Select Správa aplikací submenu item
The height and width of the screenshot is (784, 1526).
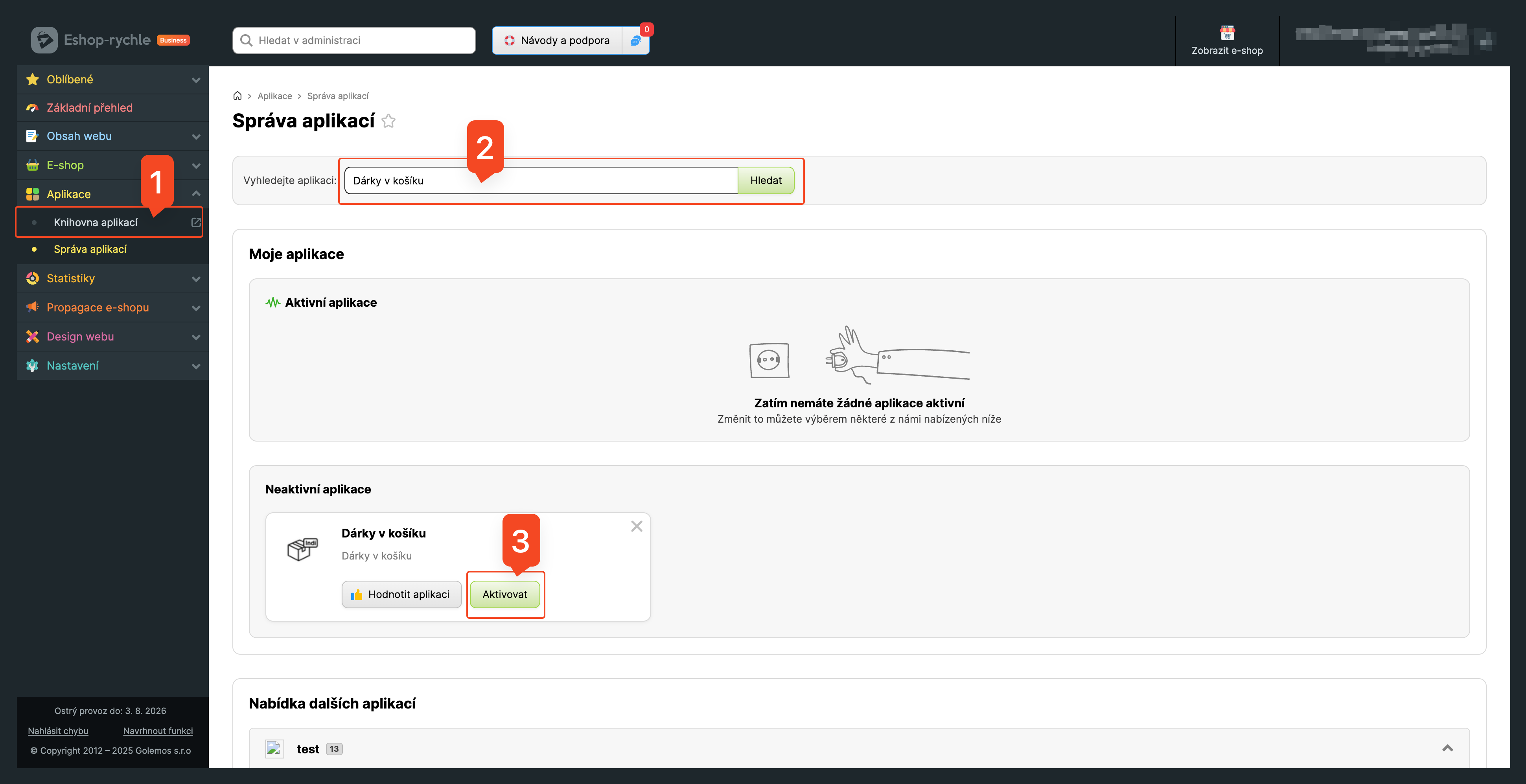[x=90, y=249]
